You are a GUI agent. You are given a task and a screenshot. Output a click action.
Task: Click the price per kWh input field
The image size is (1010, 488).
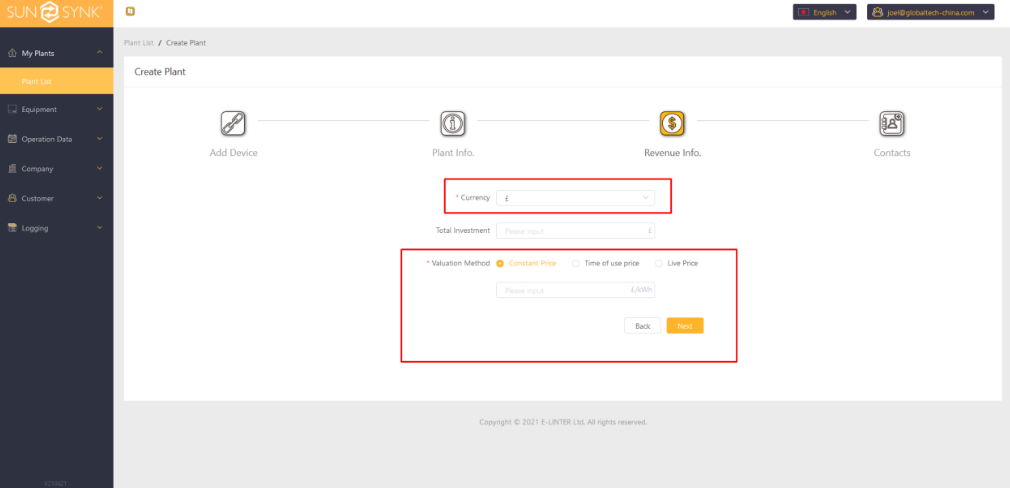coord(575,290)
